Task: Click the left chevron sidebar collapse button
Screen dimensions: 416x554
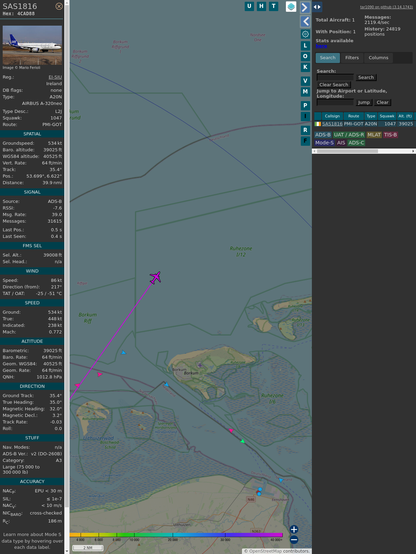Action: [305, 21]
